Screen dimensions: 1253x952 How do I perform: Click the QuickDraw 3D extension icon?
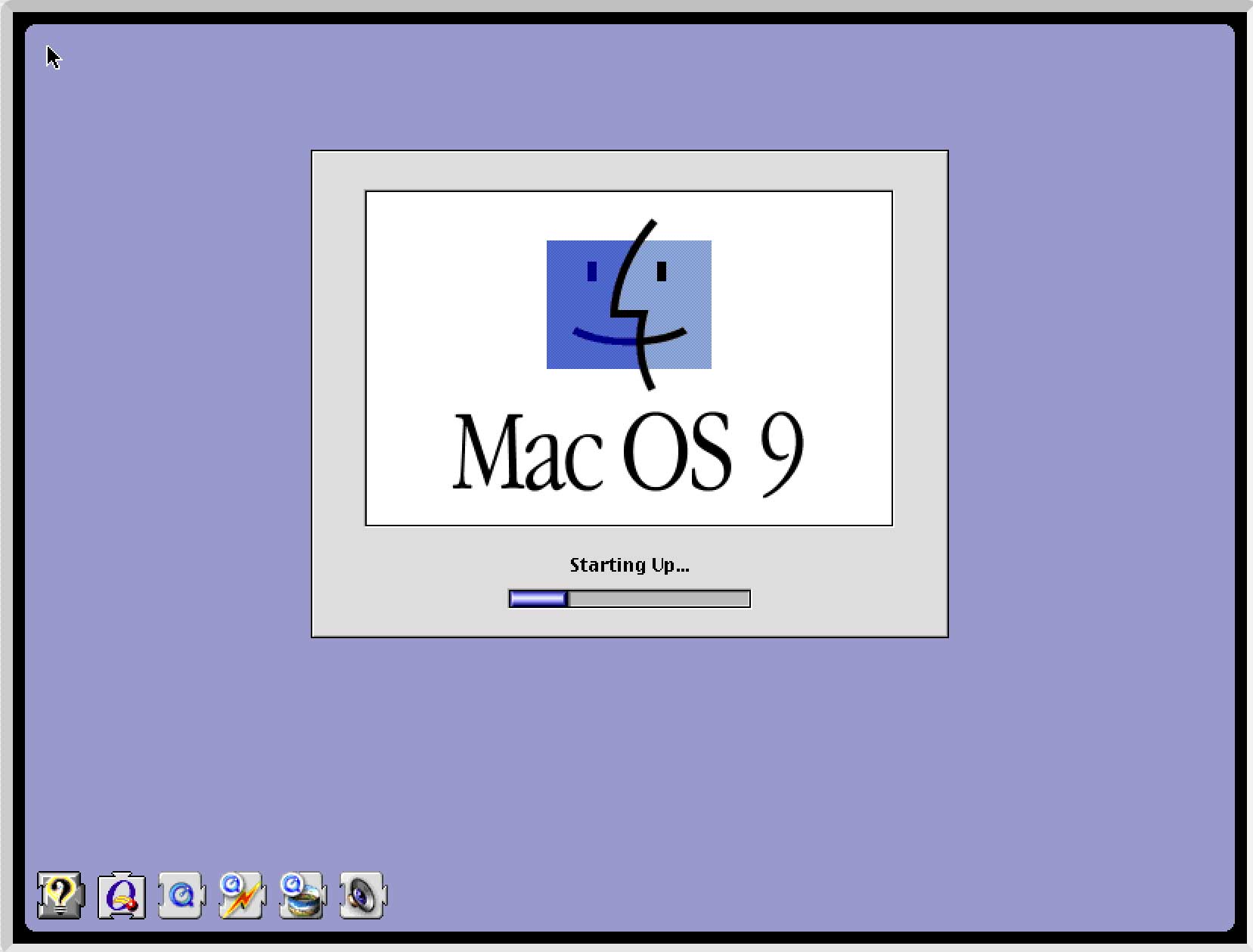121,895
